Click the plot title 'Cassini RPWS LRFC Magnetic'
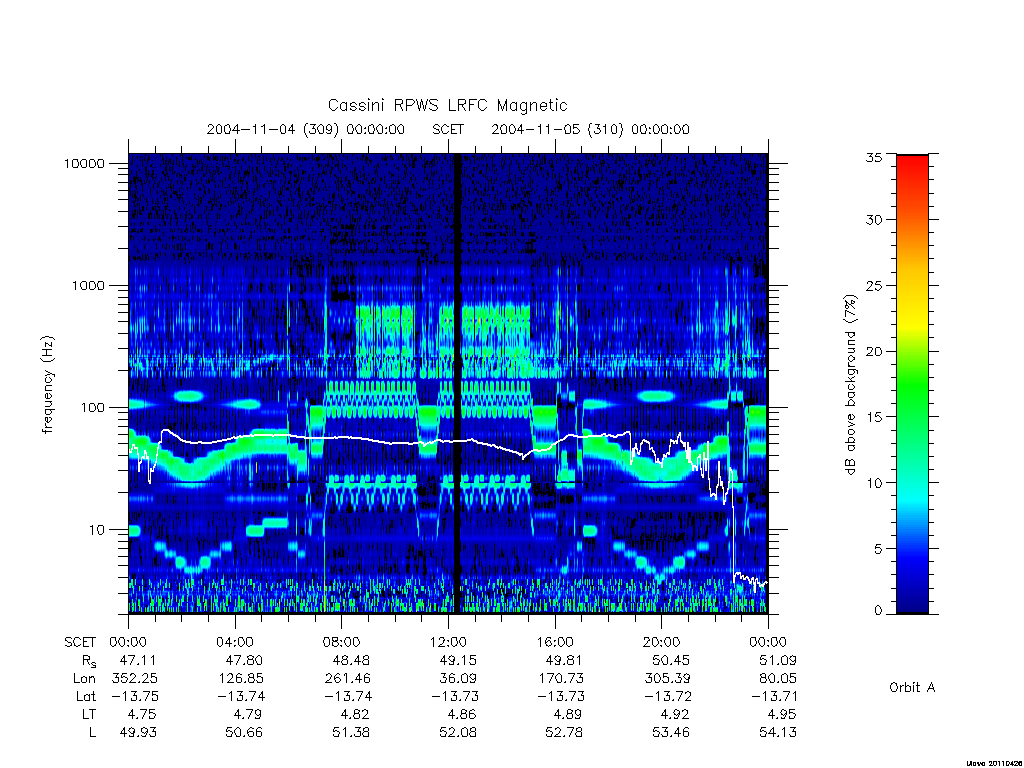The height and width of the screenshot is (768, 1024). [x=447, y=105]
